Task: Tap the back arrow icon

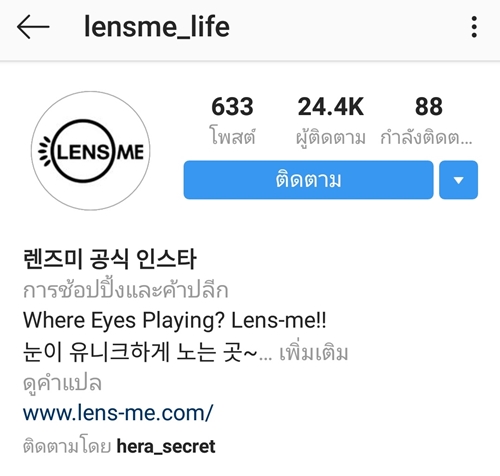Action: (33, 27)
